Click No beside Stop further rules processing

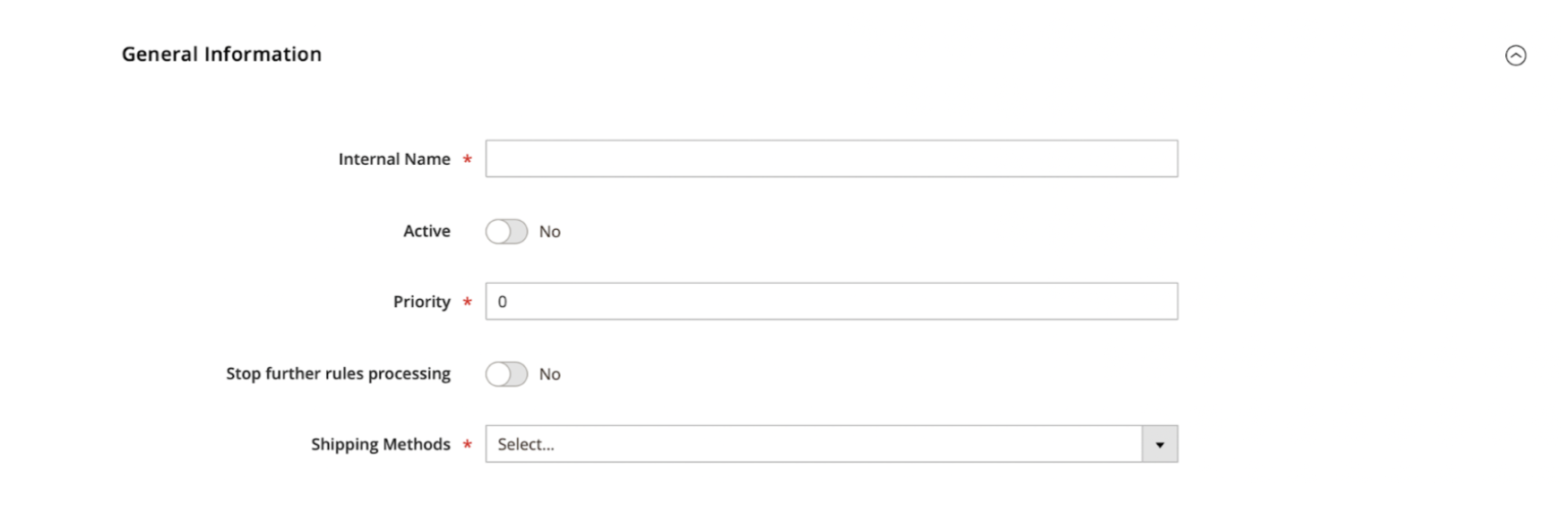pyautogui.click(x=549, y=374)
